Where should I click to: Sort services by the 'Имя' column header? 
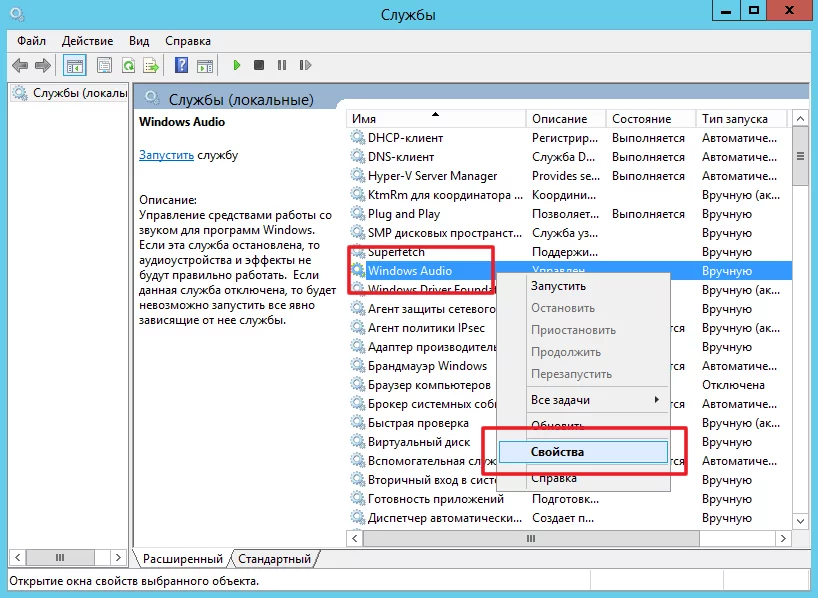pyautogui.click(x=434, y=119)
